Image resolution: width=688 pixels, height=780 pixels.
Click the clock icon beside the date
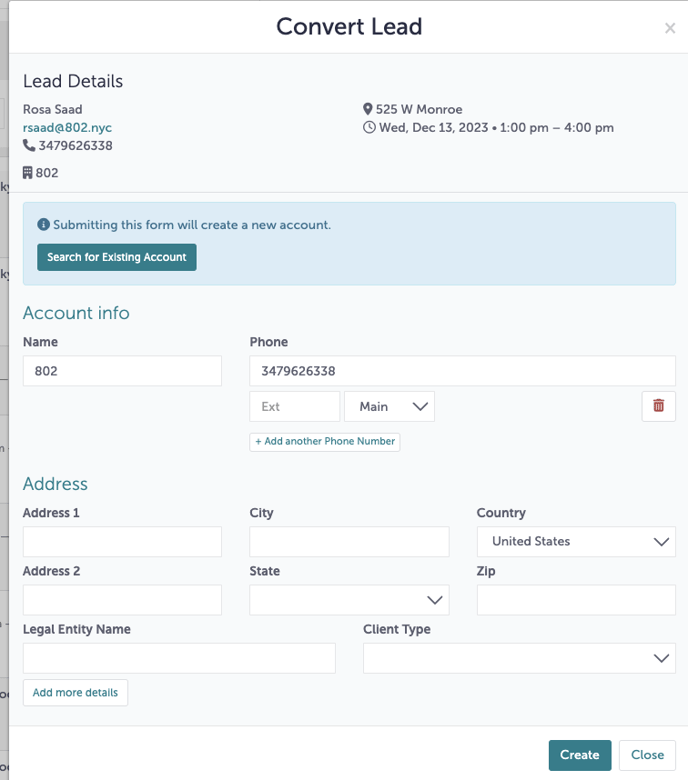pyautogui.click(x=369, y=128)
